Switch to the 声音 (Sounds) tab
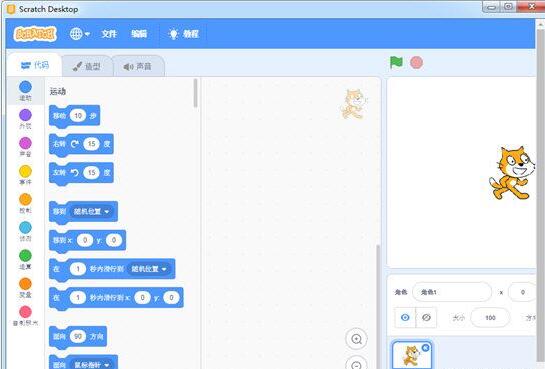 138,66
